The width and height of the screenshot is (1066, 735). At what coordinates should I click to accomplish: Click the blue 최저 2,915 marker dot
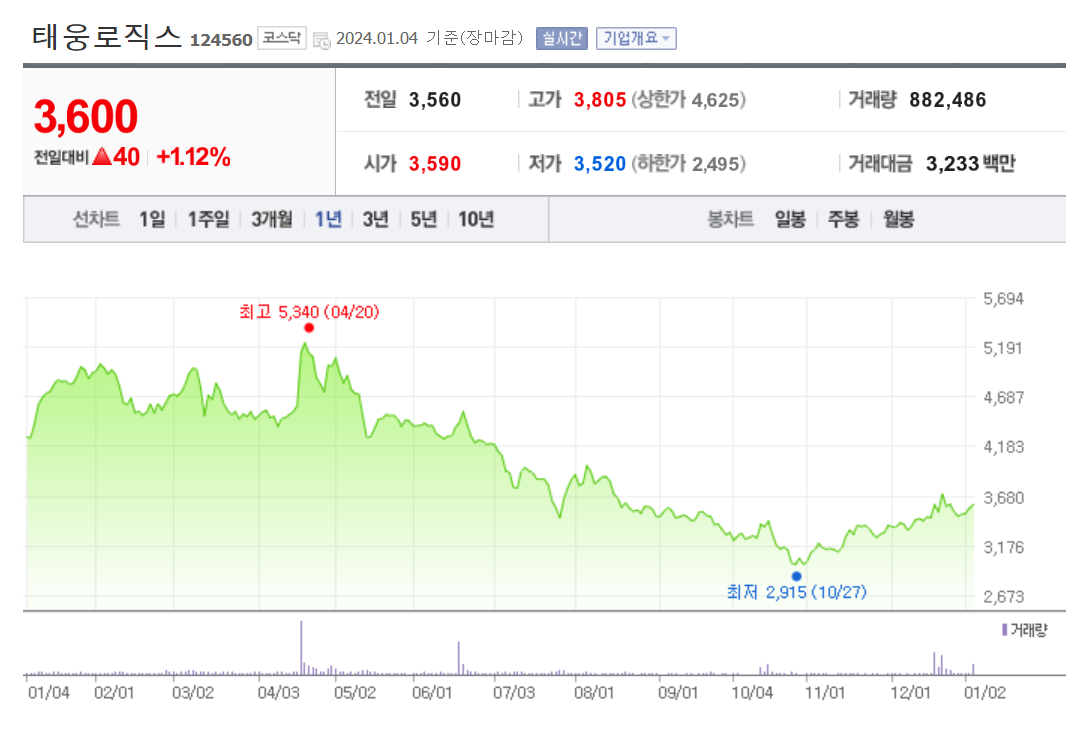coord(796,576)
